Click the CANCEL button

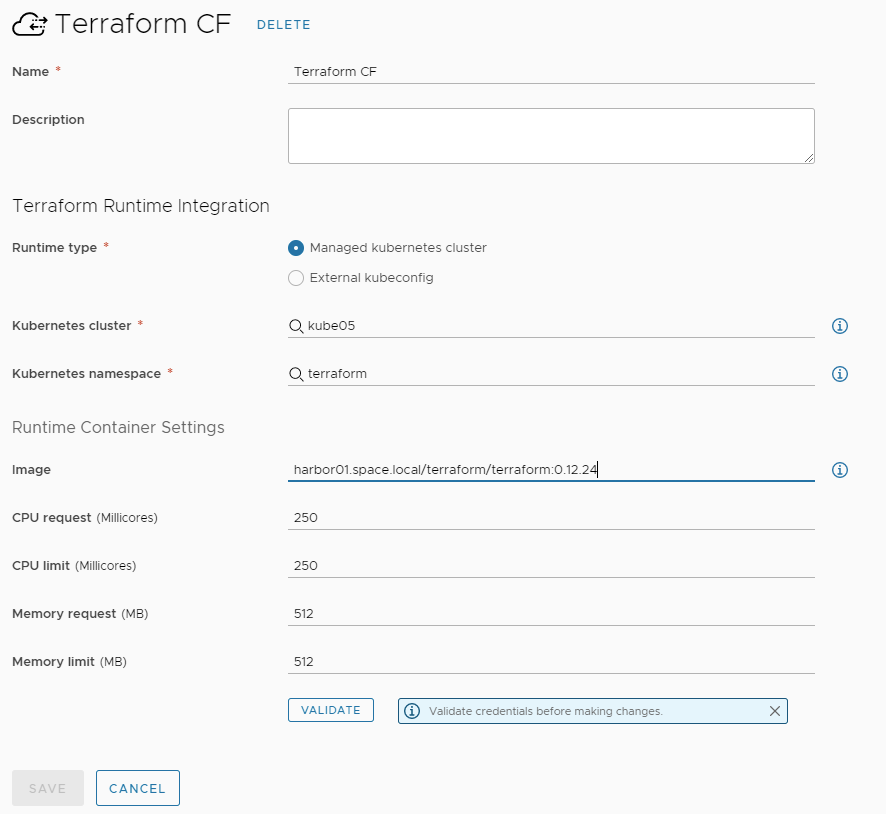(x=138, y=788)
